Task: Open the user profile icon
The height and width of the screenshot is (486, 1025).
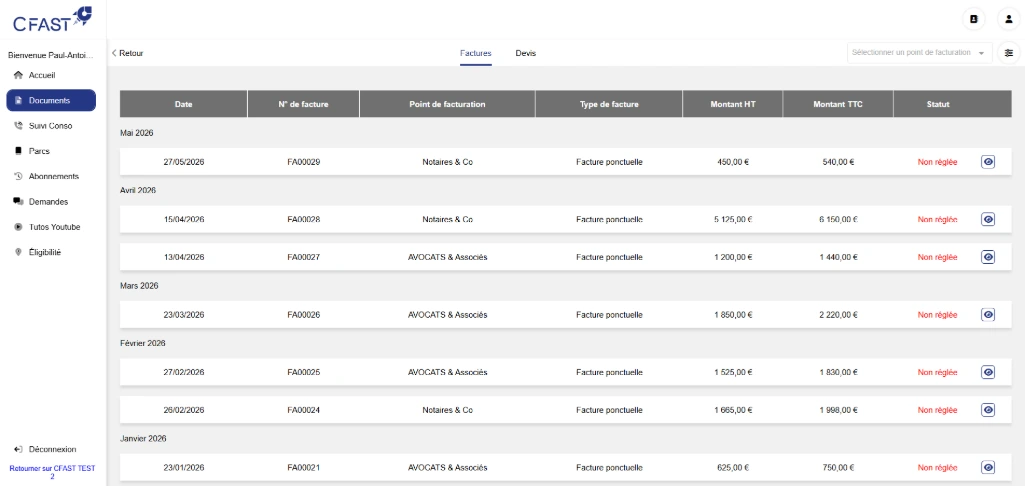Action: coord(1009,20)
